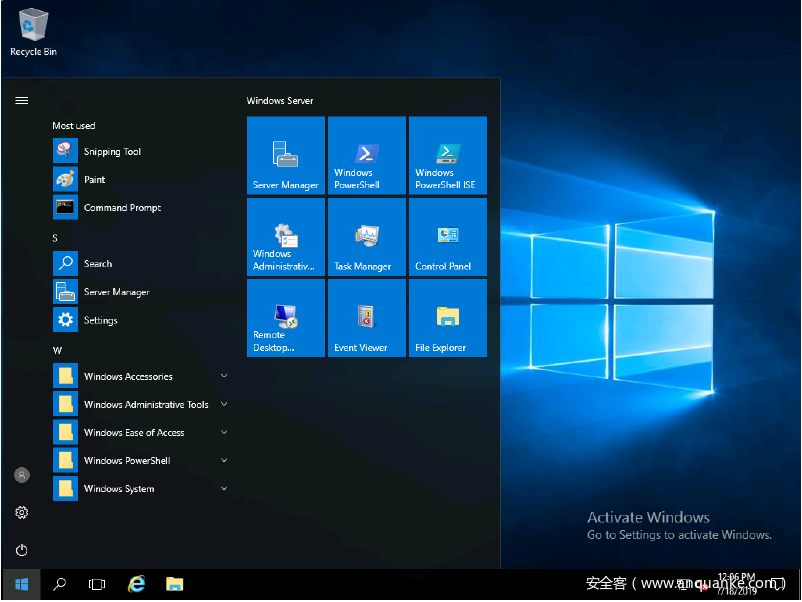
Task: Launch the Windows PowerShell ISE tile
Action: pyautogui.click(x=448, y=155)
